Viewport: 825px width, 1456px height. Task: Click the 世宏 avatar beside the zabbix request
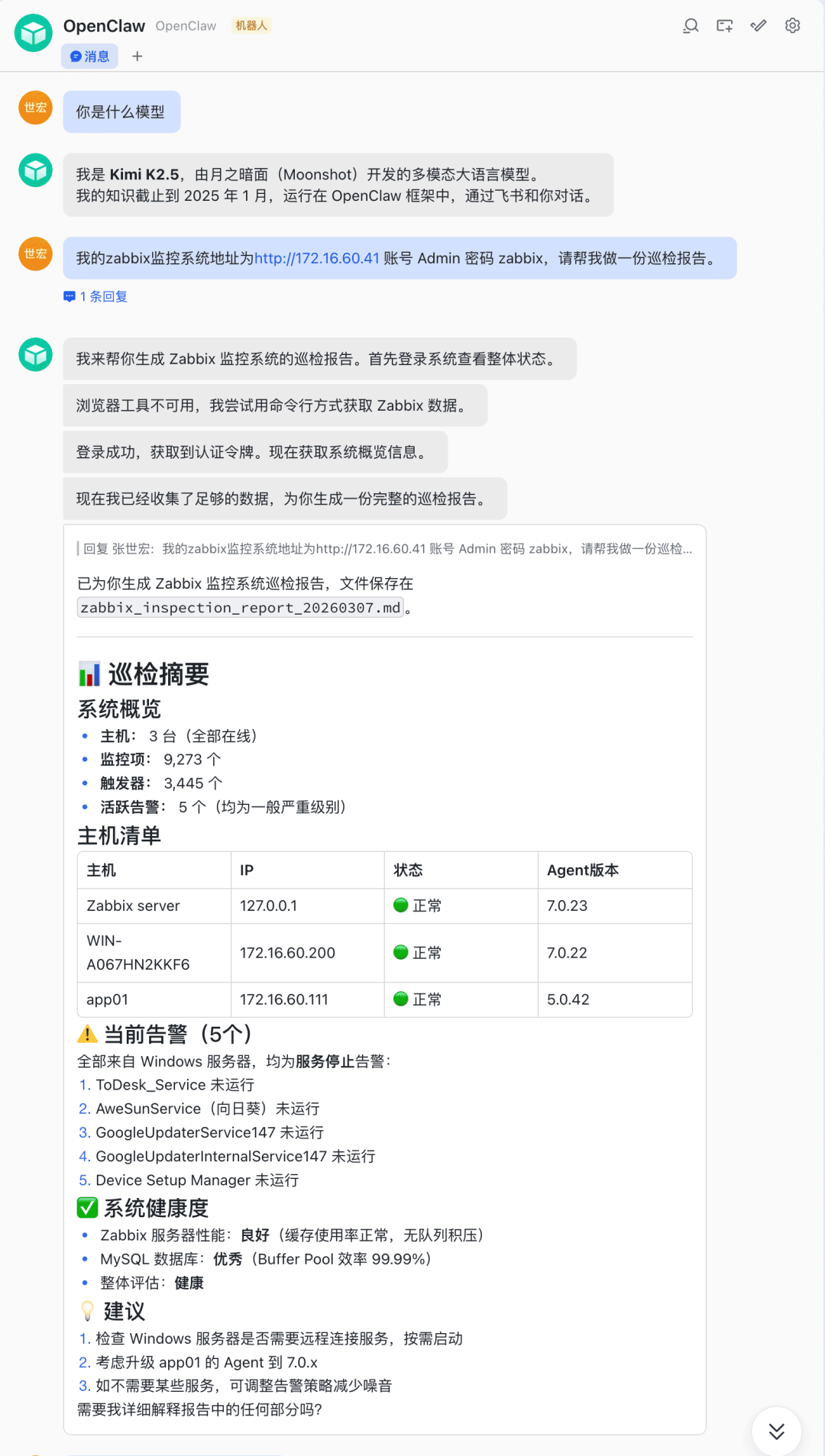(x=35, y=253)
